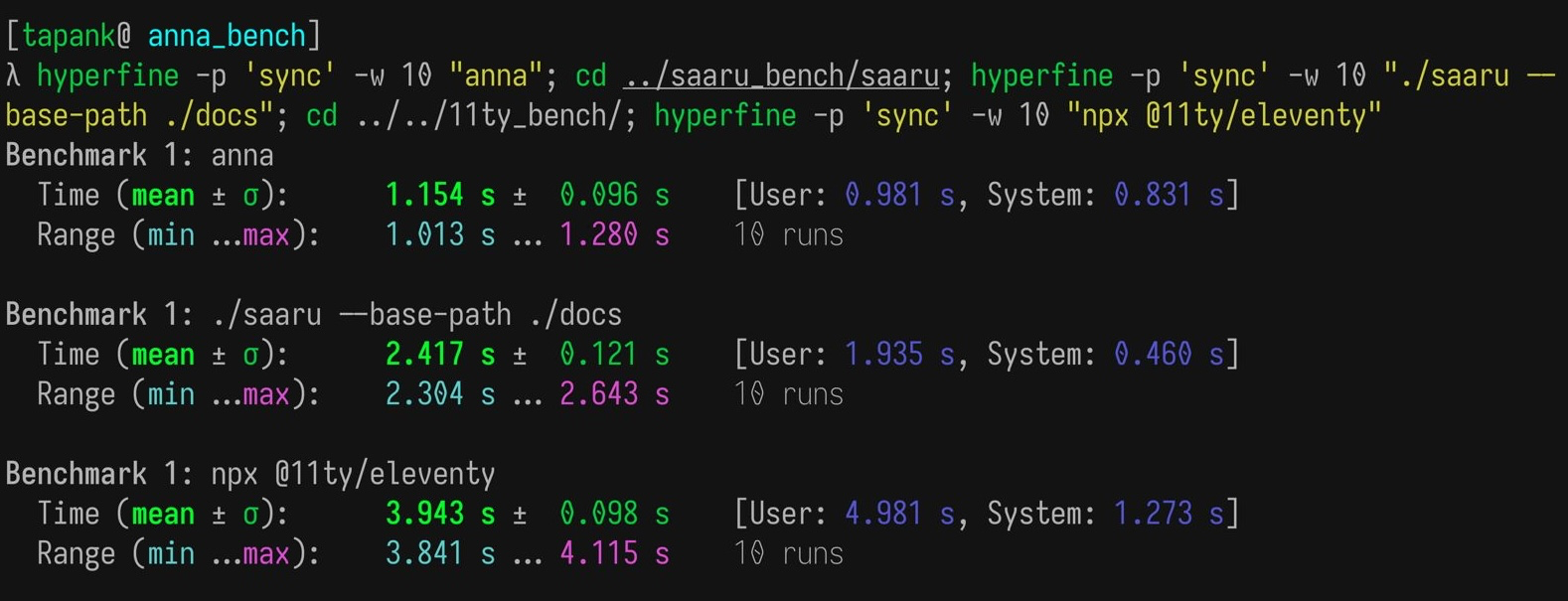This screenshot has width=1568, height=601.
Task: Click the min value '2.304 s'
Action: [440, 394]
